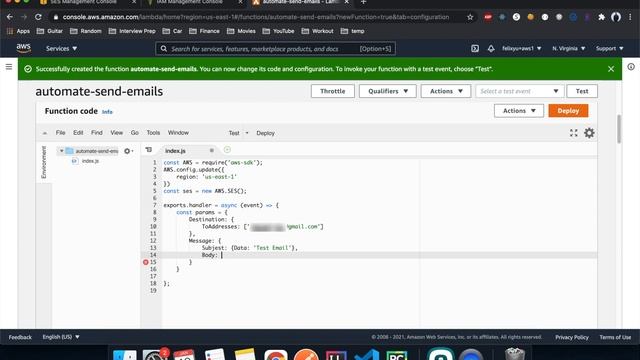This screenshot has width=640, height=360.
Task: Open the Terms of Use link
Action: 615,337
